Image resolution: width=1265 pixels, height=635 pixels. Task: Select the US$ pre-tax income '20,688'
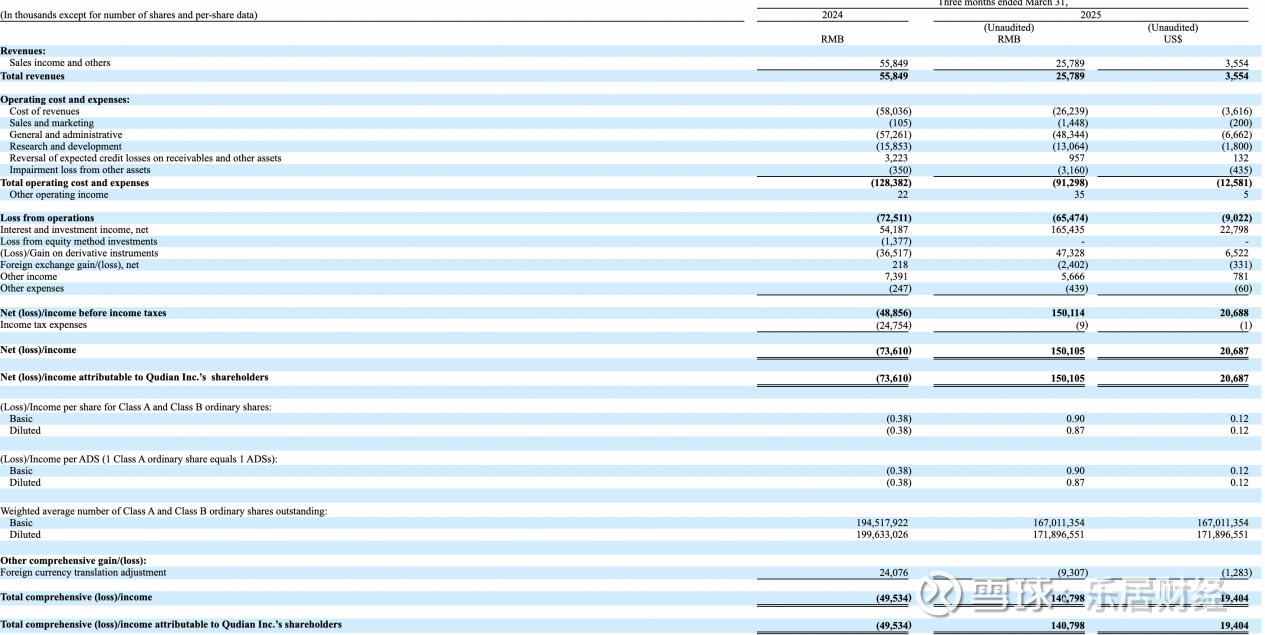pyautogui.click(x=1234, y=313)
